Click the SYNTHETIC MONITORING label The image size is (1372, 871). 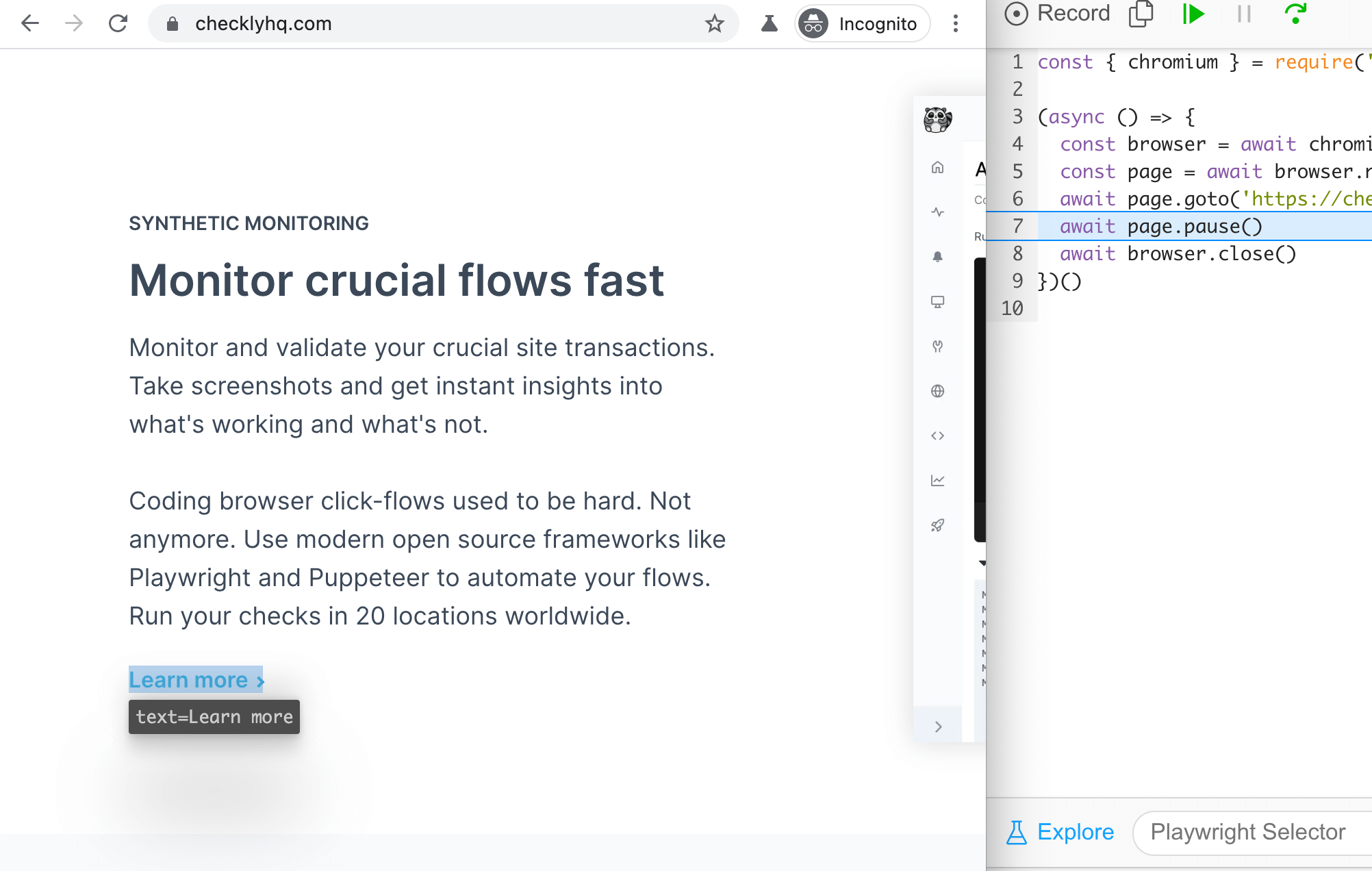pyautogui.click(x=249, y=223)
